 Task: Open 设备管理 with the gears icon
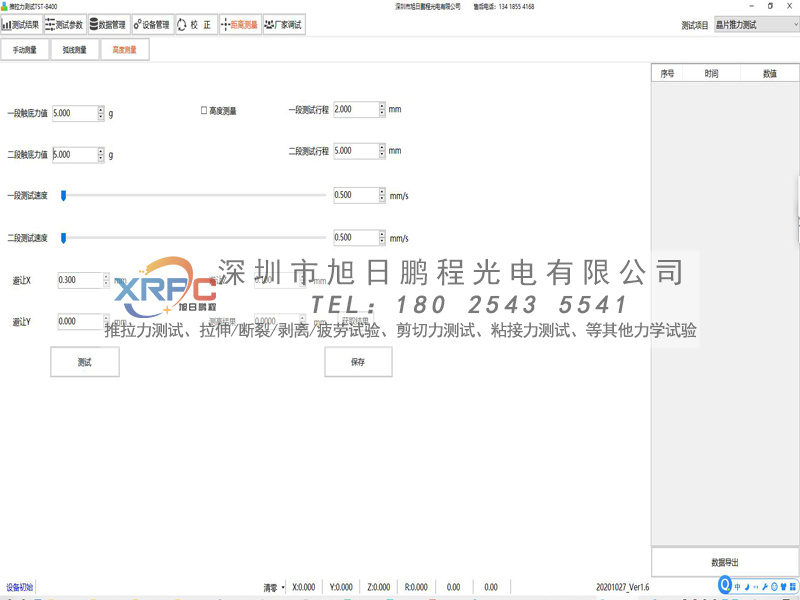tap(152, 24)
